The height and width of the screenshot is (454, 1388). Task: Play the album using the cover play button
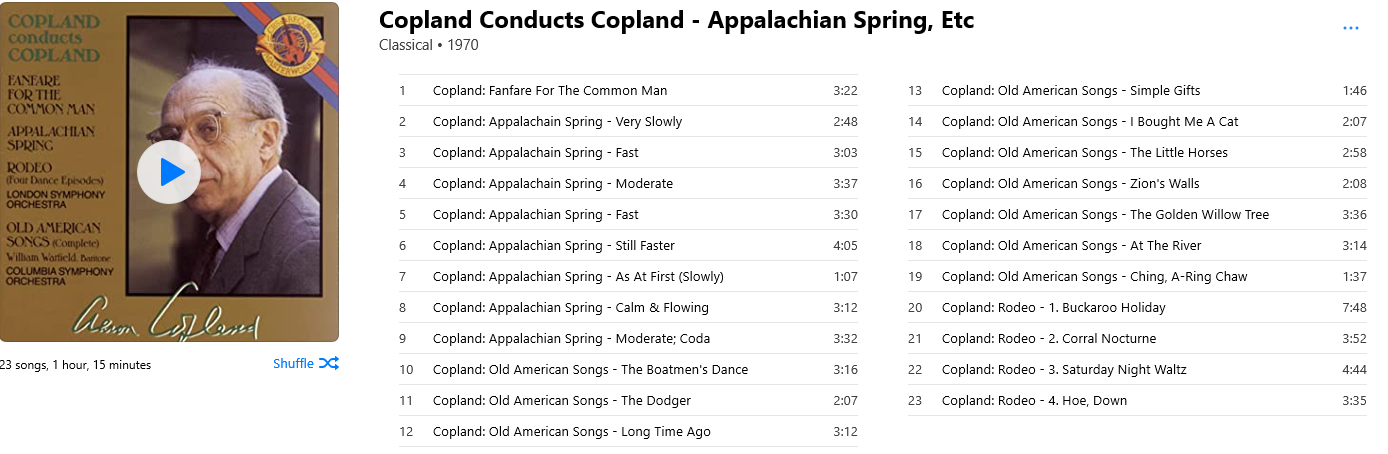[x=169, y=172]
